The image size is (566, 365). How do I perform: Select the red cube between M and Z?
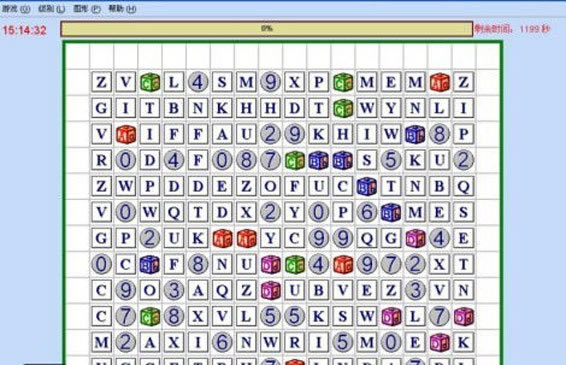click(440, 82)
